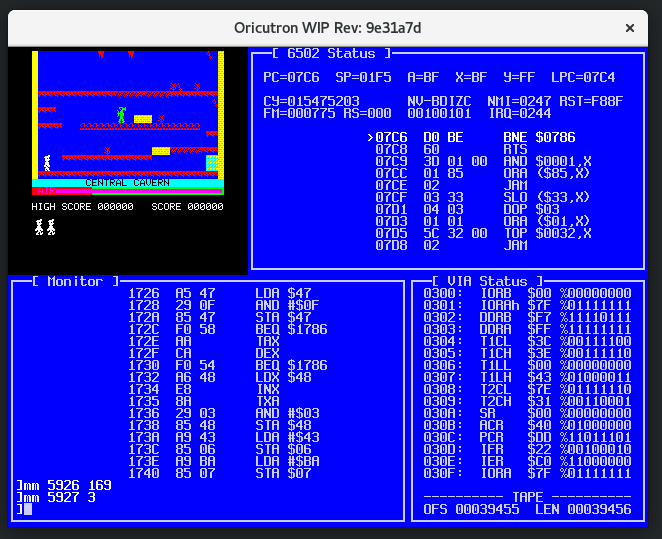This screenshot has width=662, height=539.
Task: Click the 00100101 flag bits
Action: click(x=439, y=113)
